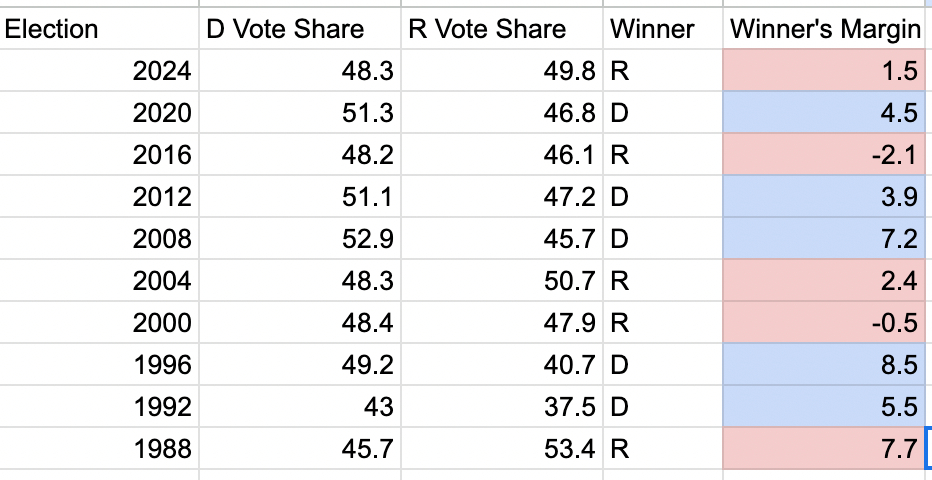The width and height of the screenshot is (932, 480).
Task: Click the 2016 R vote share cell 46.1
Action: click(x=502, y=155)
